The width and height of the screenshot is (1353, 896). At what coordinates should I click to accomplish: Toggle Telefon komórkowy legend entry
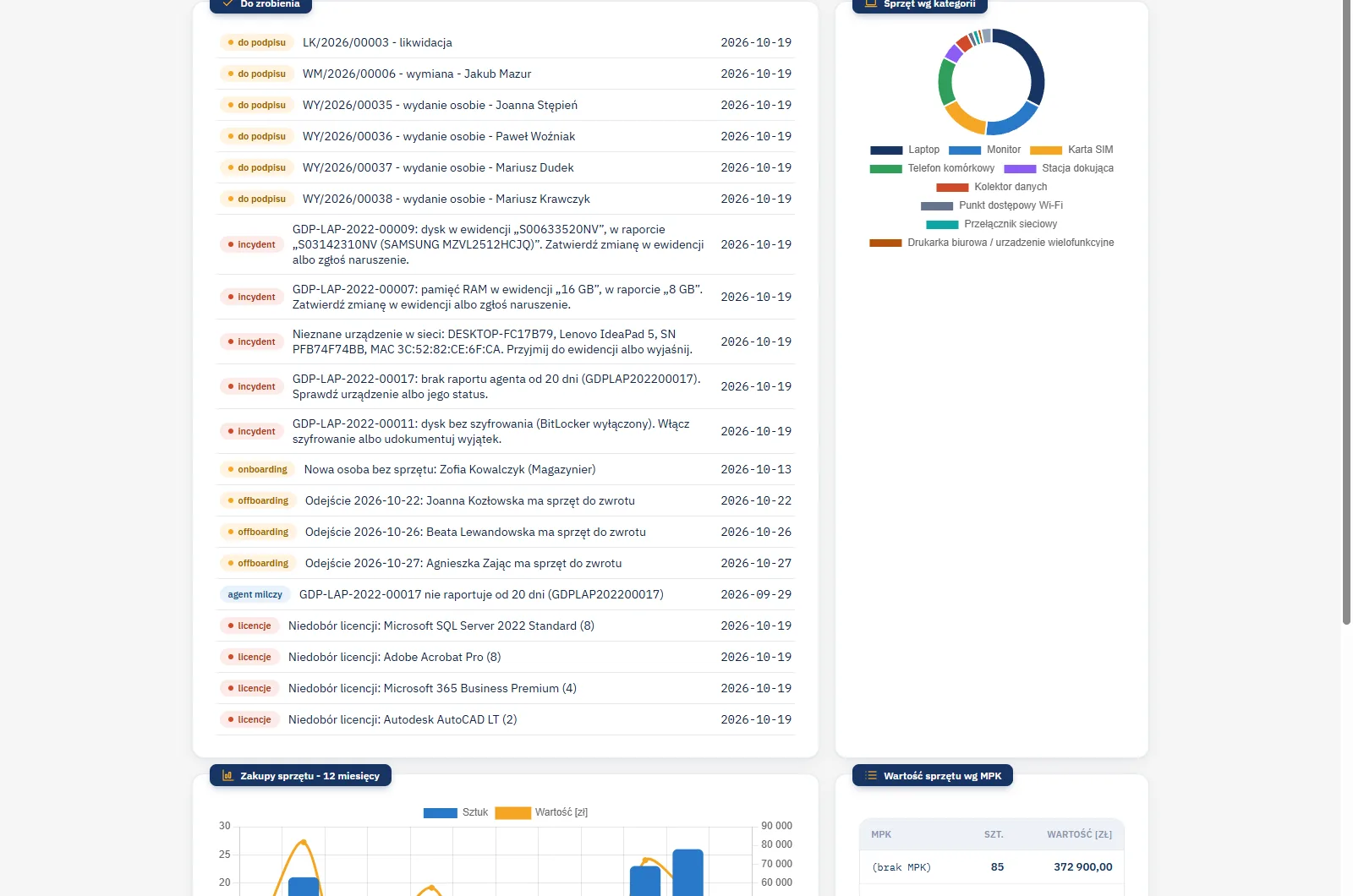[932, 168]
